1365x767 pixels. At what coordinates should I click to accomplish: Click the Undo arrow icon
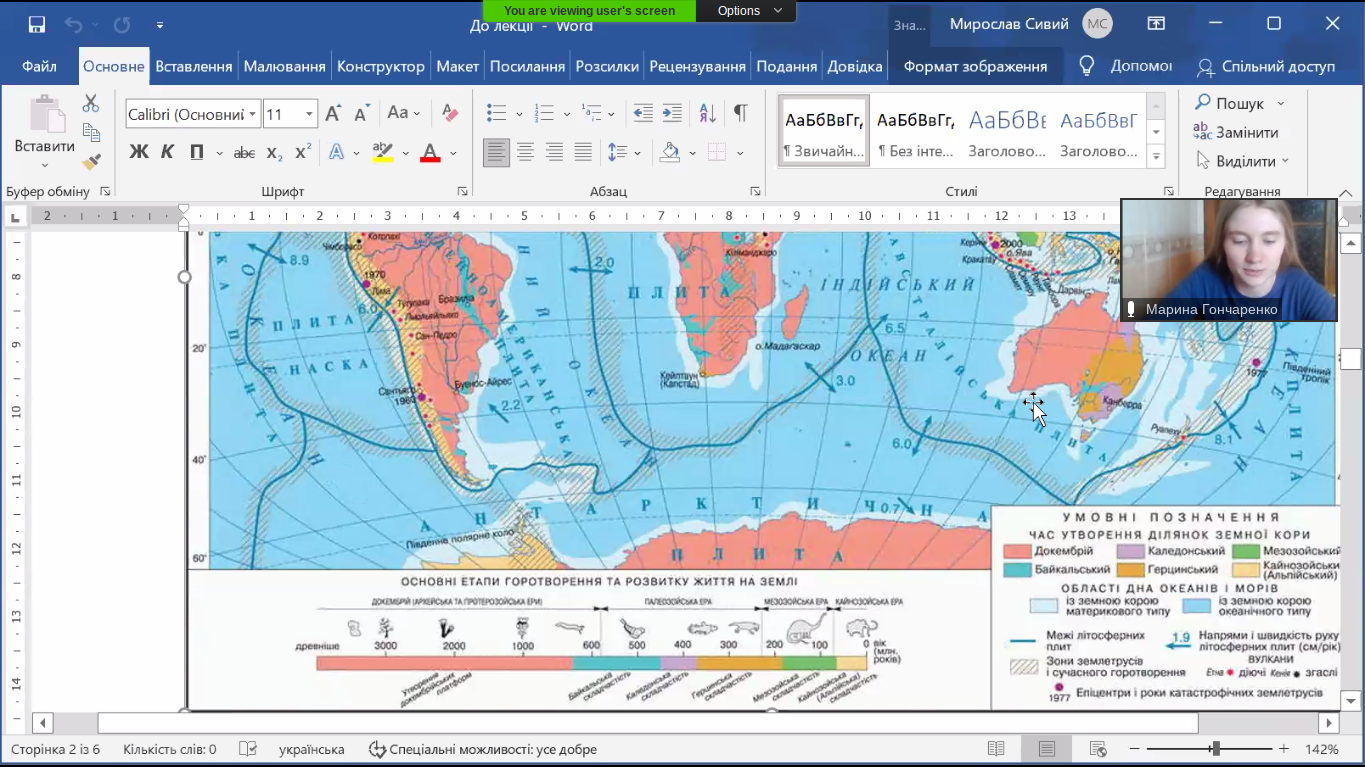(x=73, y=25)
